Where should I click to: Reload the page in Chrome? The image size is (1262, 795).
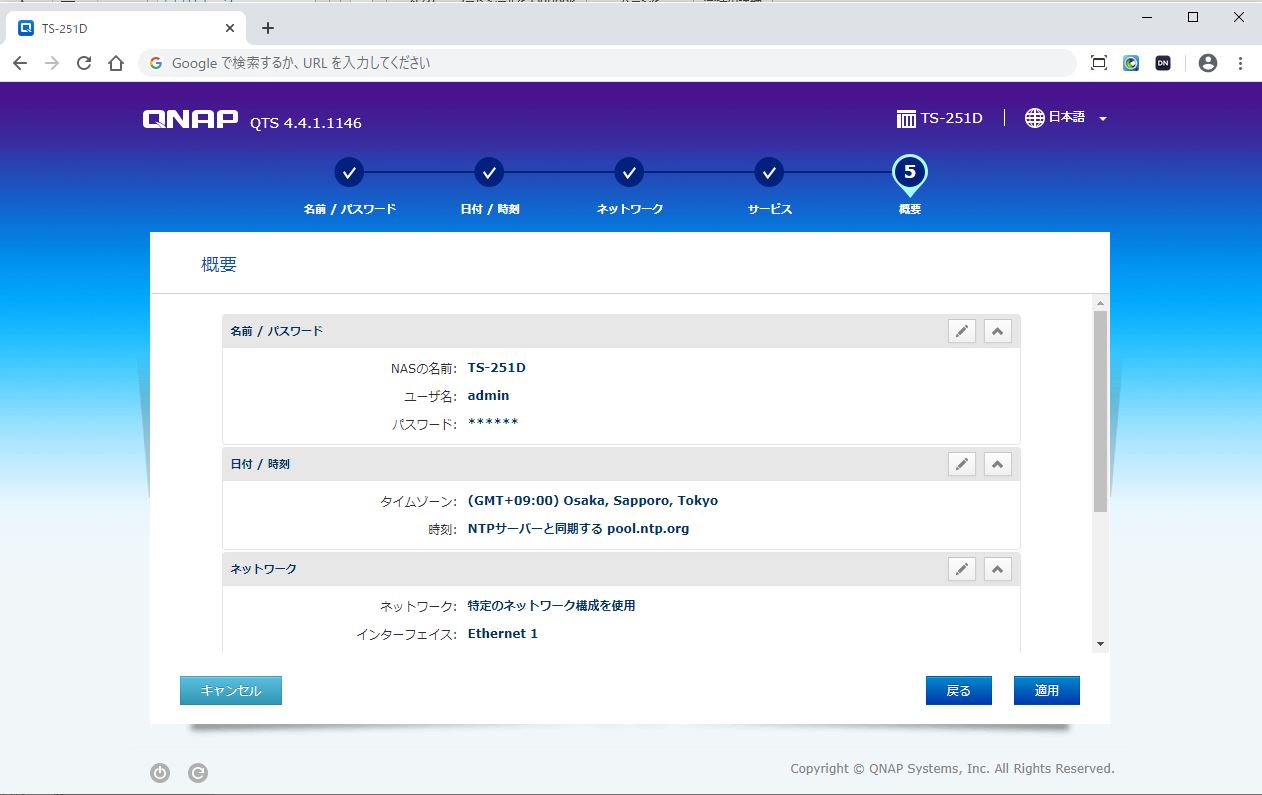pos(84,63)
